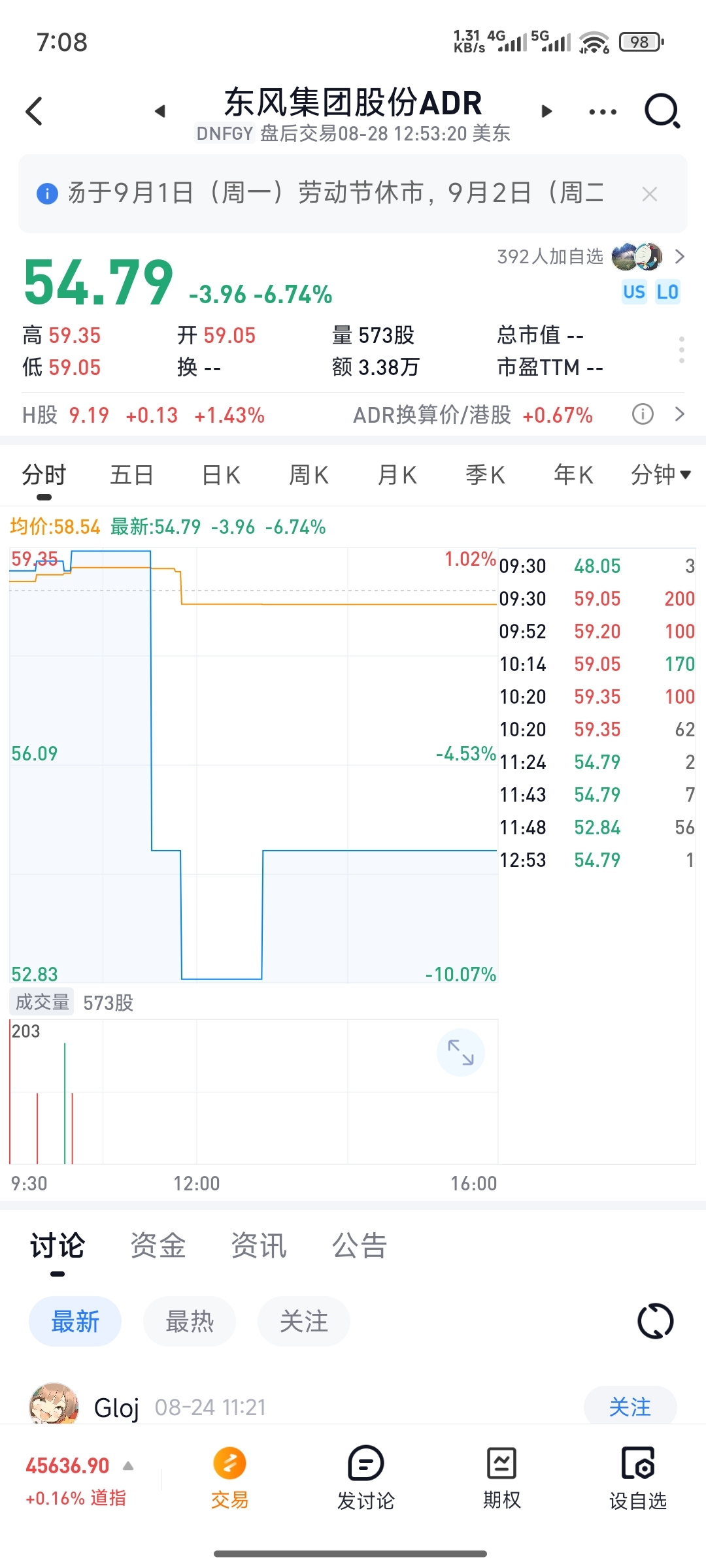Open the search magnifier icon
Viewport: 706px width, 1568px height.
click(x=662, y=111)
